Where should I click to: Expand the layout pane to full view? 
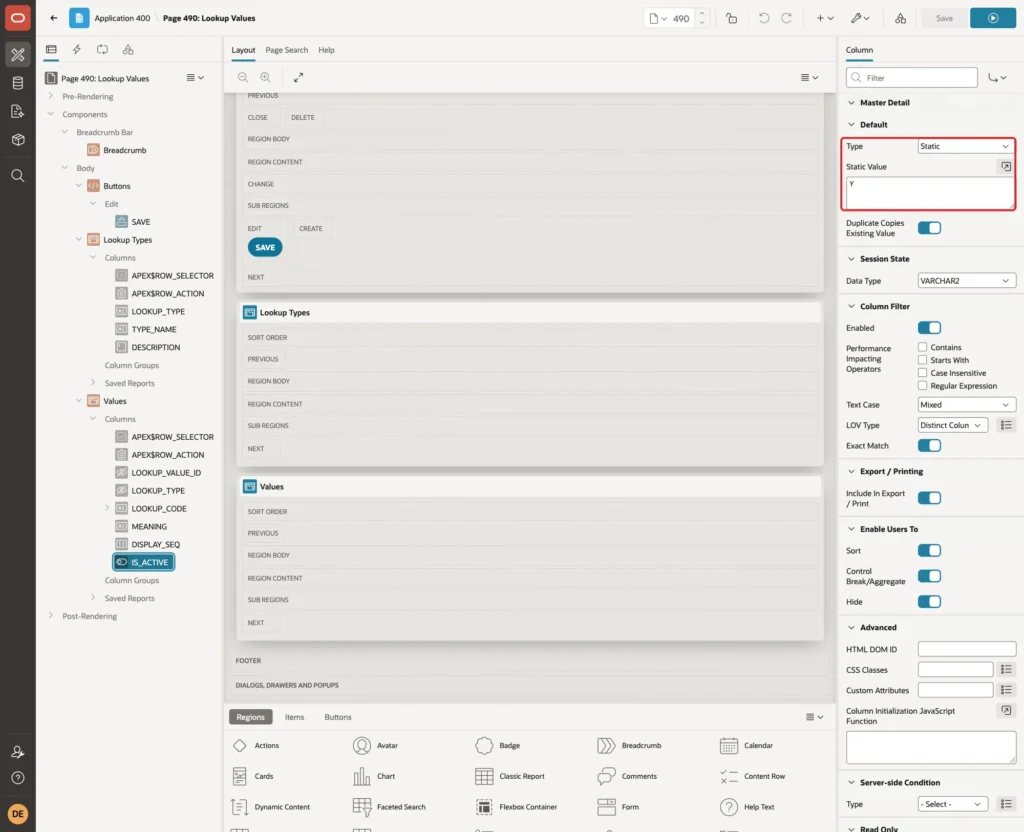(298, 78)
